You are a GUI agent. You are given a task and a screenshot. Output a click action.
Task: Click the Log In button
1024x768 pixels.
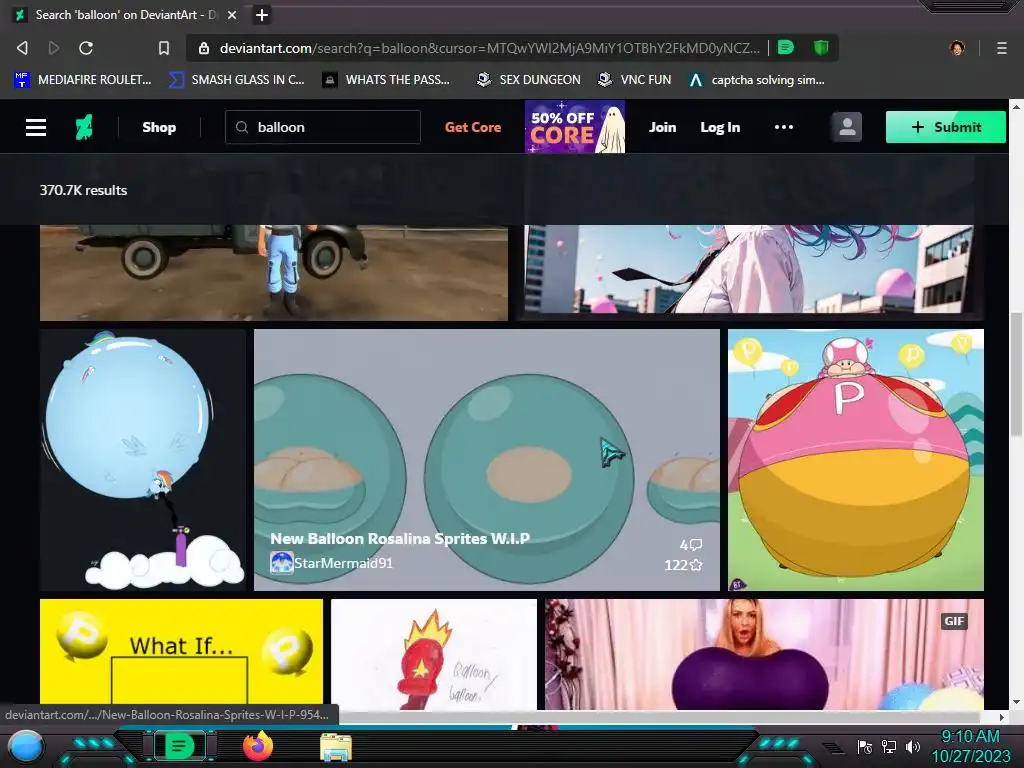coord(720,127)
